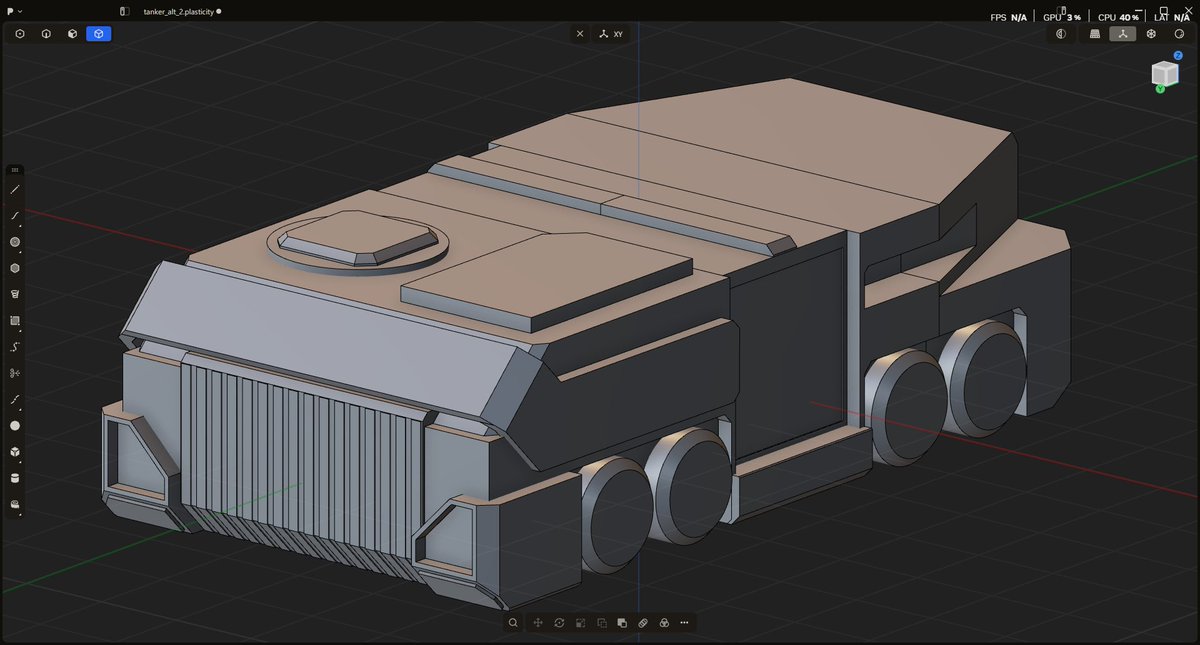
Task: Select the Cylinder tool
Action: tap(15, 478)
